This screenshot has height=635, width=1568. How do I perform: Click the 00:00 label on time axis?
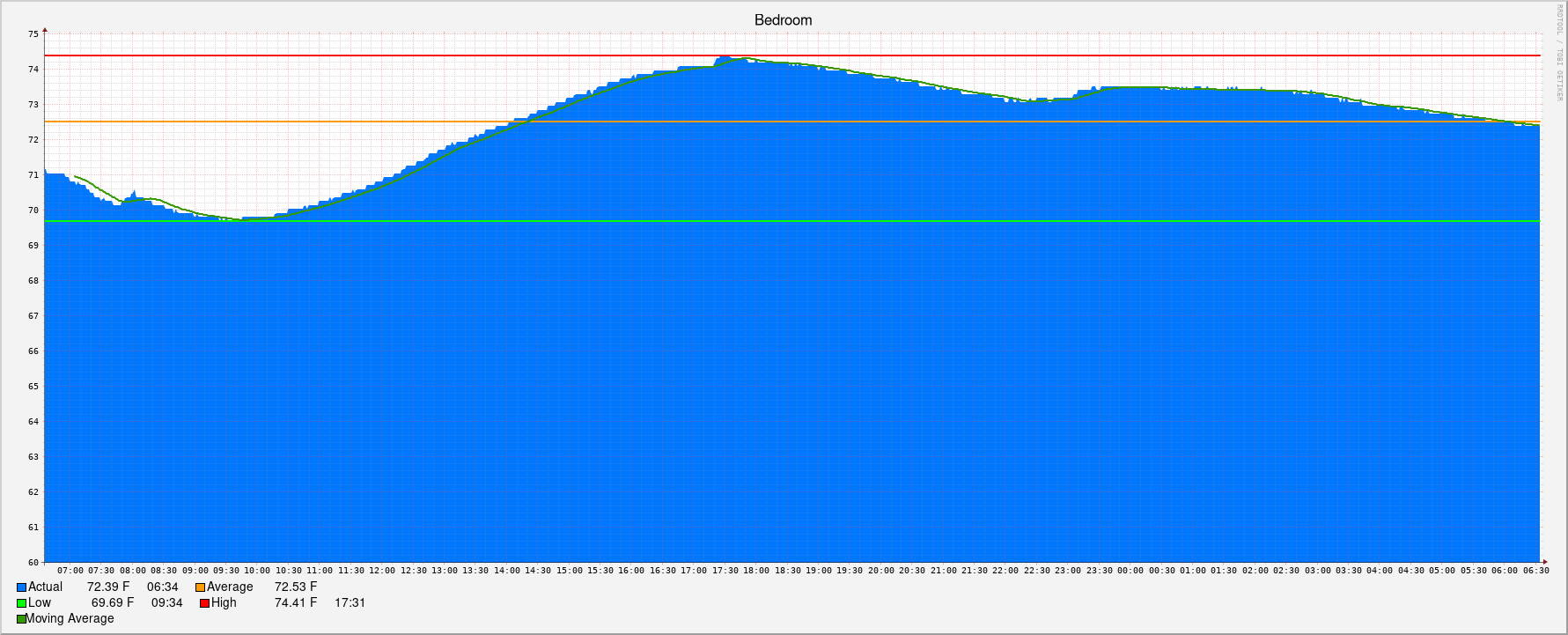click(1130, 571)
